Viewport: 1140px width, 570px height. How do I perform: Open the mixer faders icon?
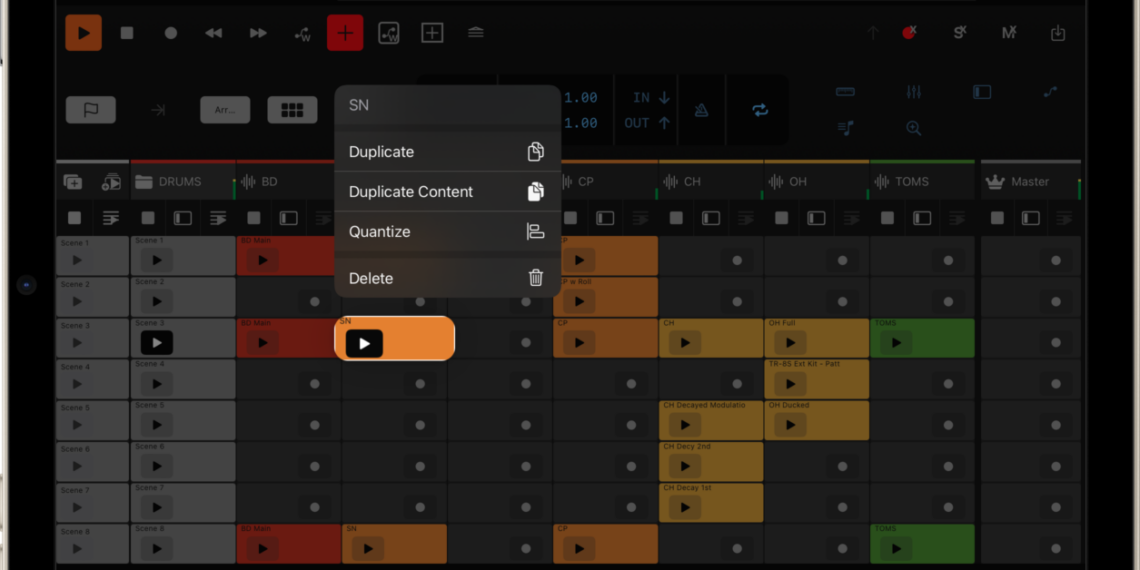[x=913, y=92]
